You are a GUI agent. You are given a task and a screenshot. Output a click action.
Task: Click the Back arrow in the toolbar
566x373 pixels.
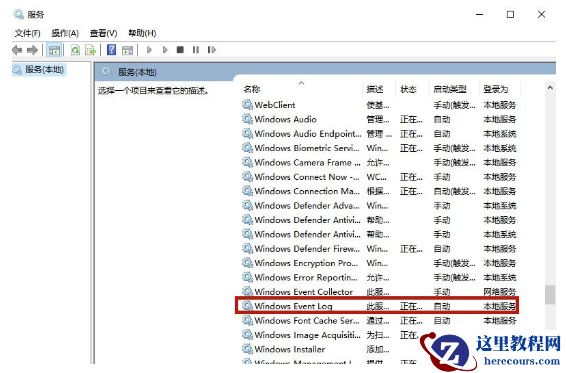17,50
